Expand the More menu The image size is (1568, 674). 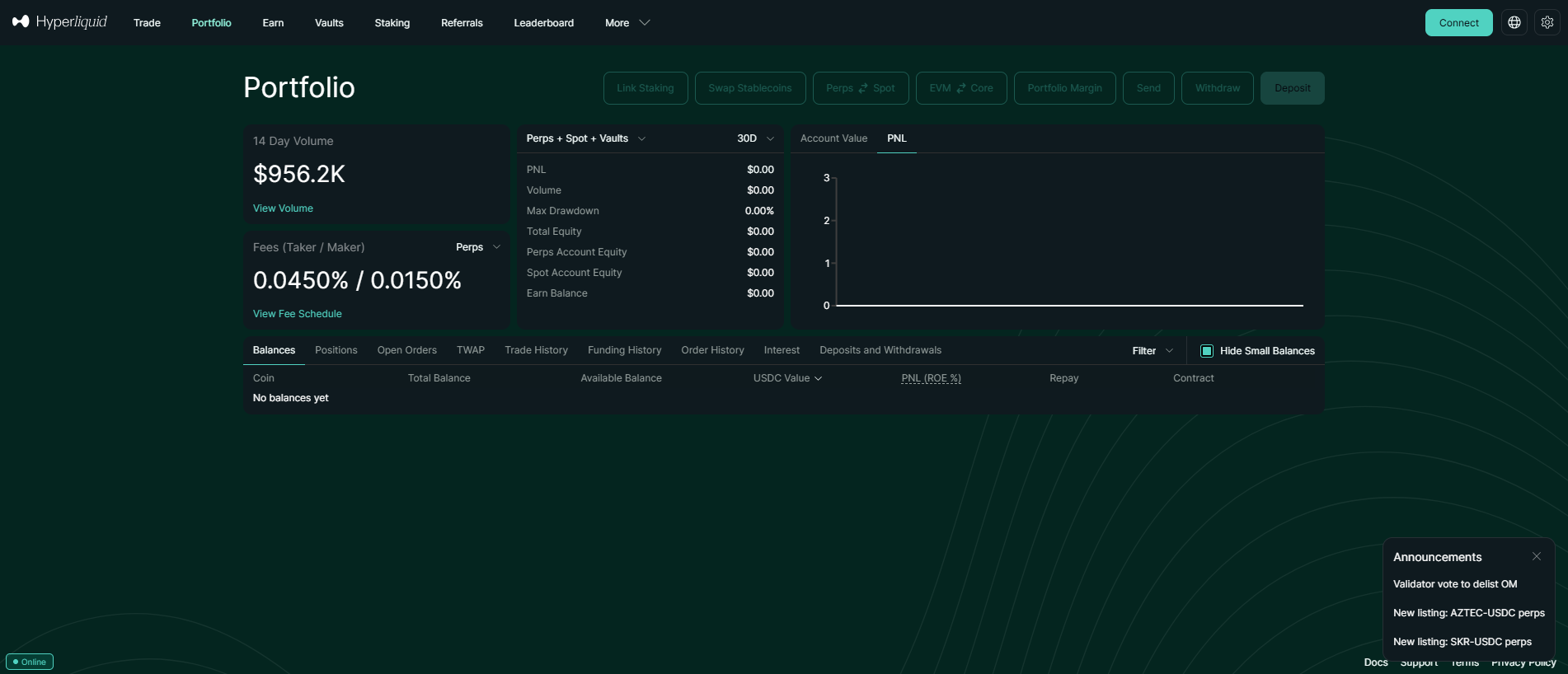pyautogui.click(x=627, y=23)
